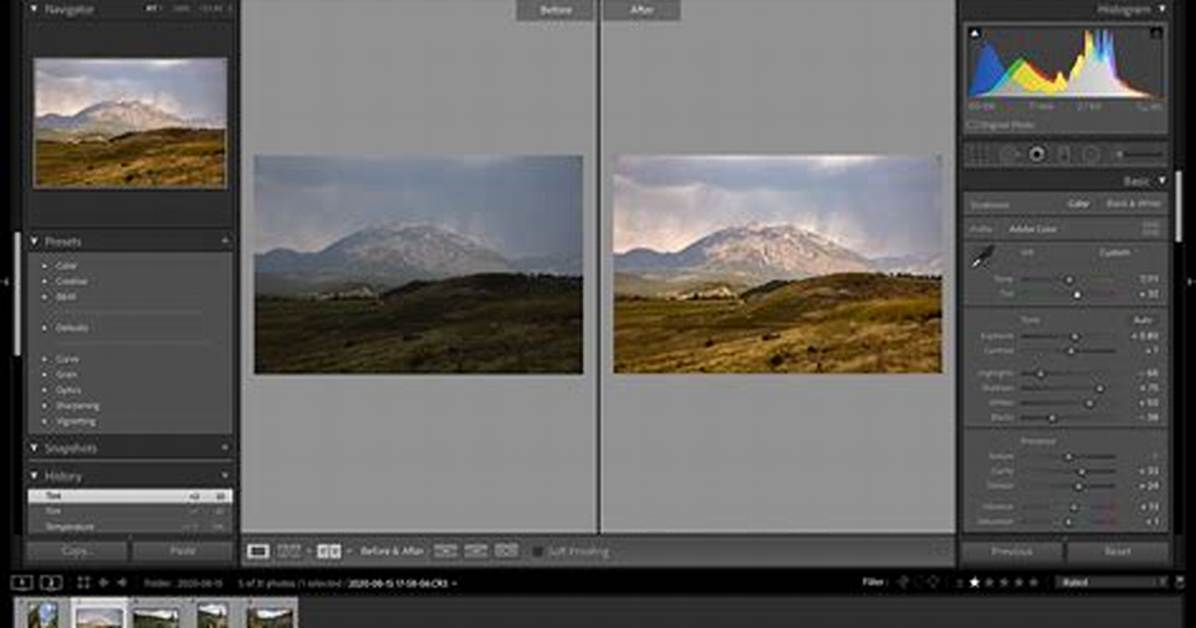Set Treatment to Color
Image resolution: width=1196 pixels, height=628 pixels.
point(1078,204)
